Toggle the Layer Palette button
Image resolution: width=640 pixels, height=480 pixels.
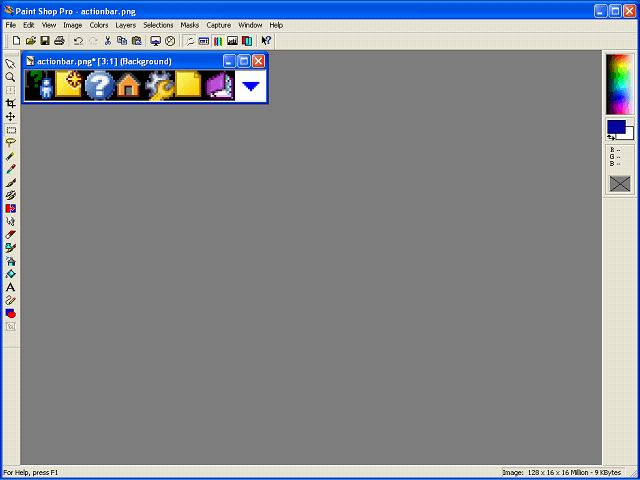click(247, 40)
